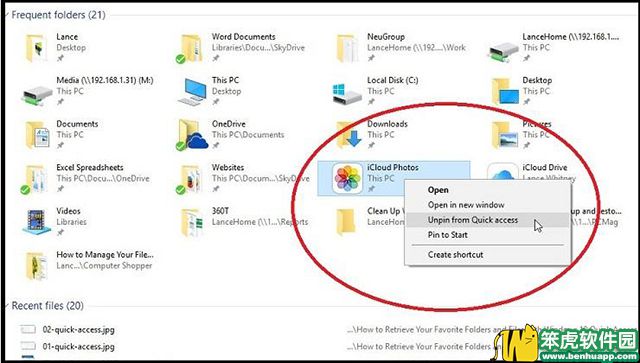Collapse the Frequent folders section
Screen dimensions: 640x363
(x=7, y=15)
